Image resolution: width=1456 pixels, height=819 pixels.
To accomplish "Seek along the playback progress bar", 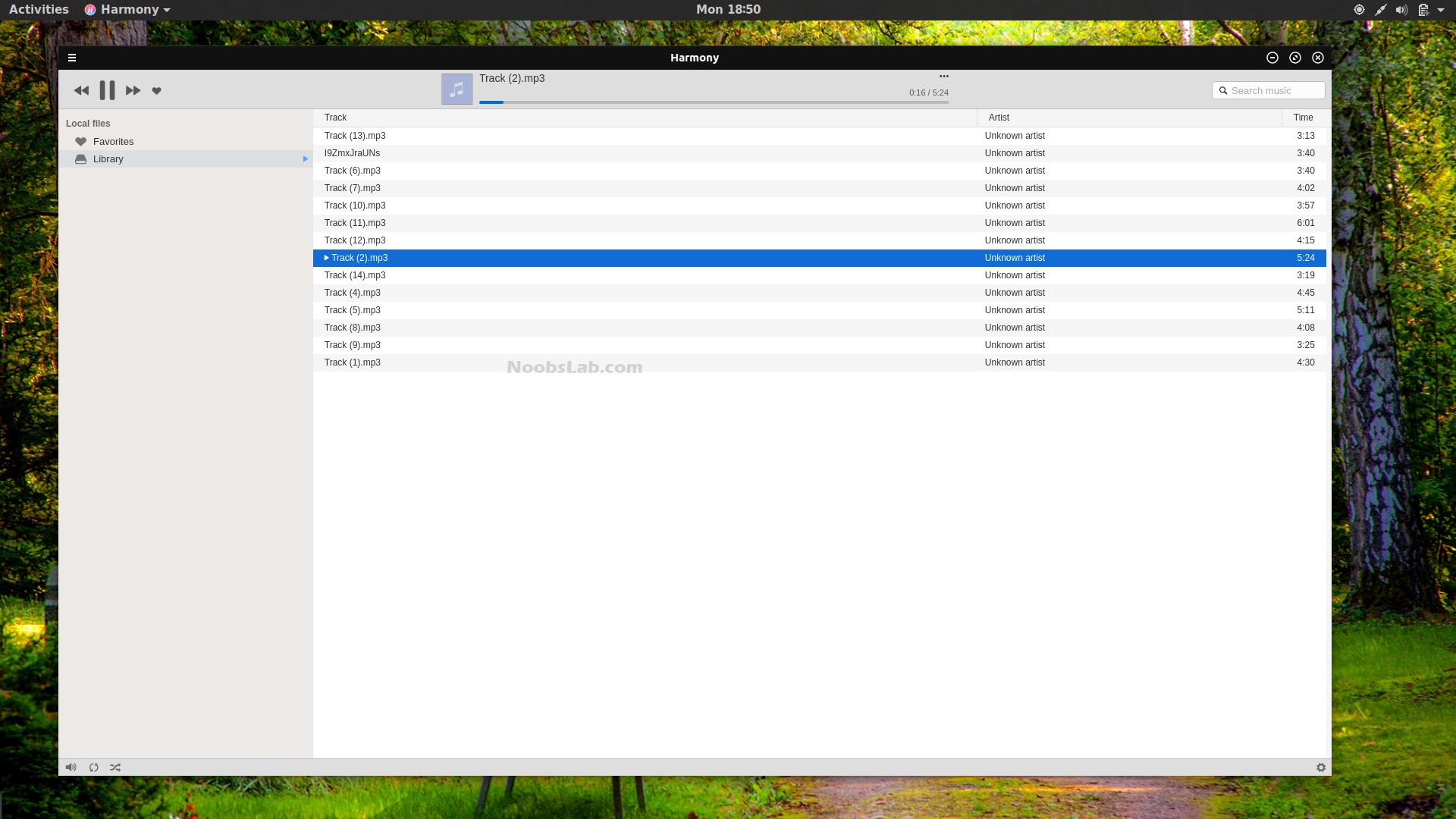I will tap(714, 102).
